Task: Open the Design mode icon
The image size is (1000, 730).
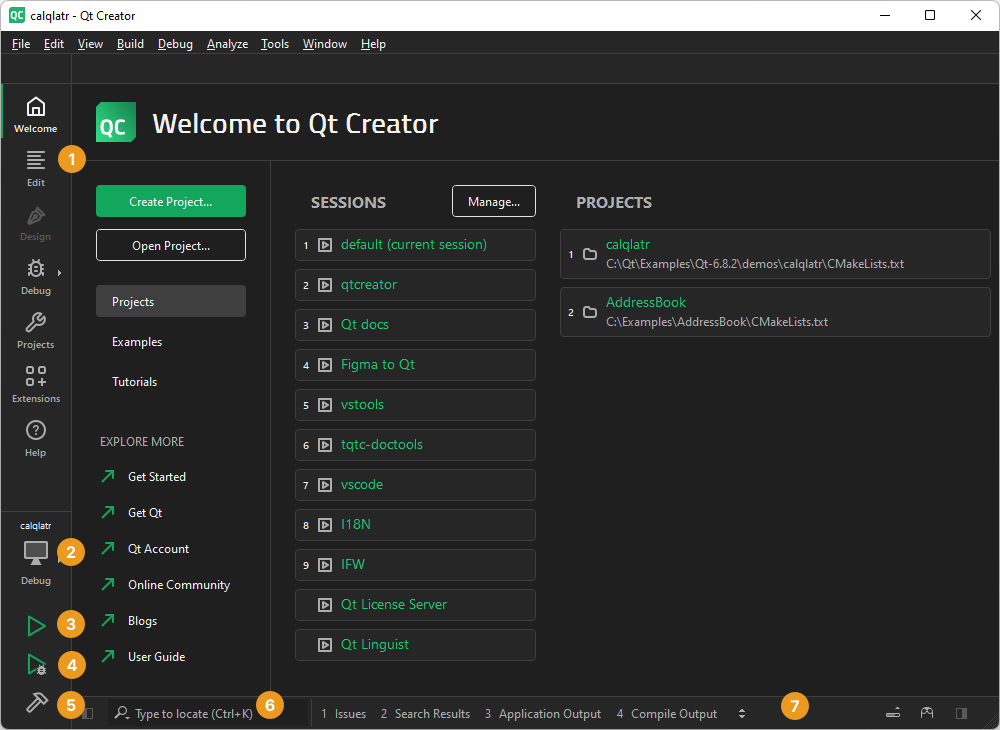Action: pos(36,223)
